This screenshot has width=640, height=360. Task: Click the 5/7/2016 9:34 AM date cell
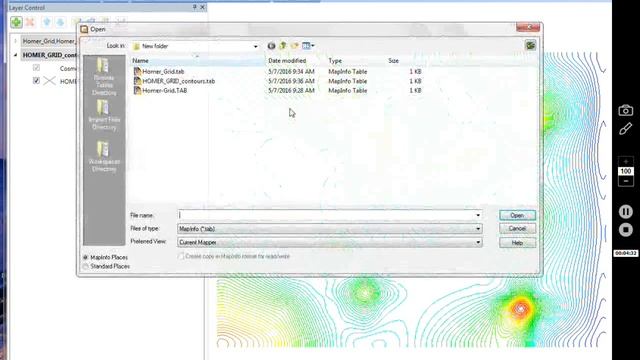[x=291, y=71]
